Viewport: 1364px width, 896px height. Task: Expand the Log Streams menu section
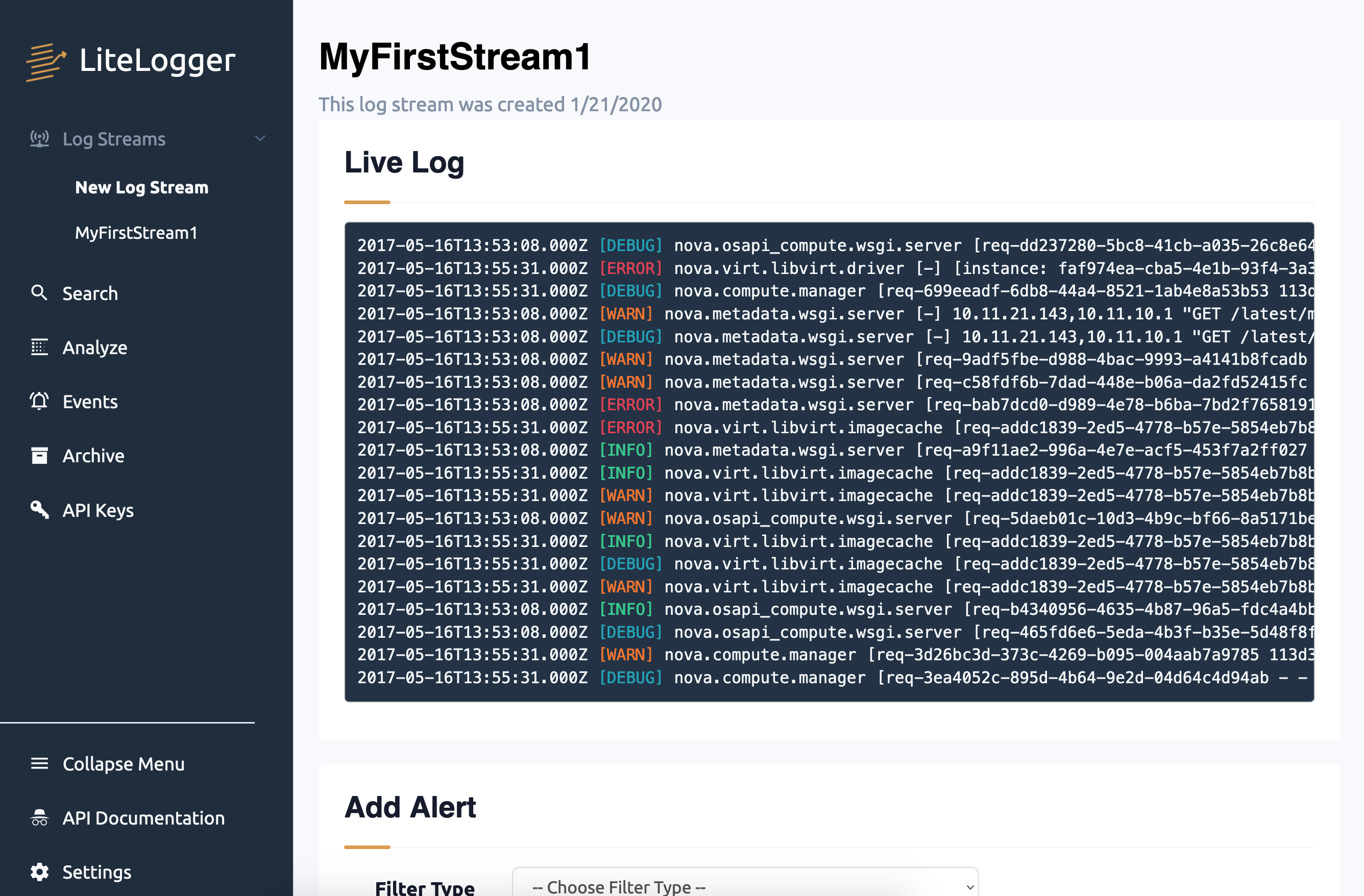point(114,139)
